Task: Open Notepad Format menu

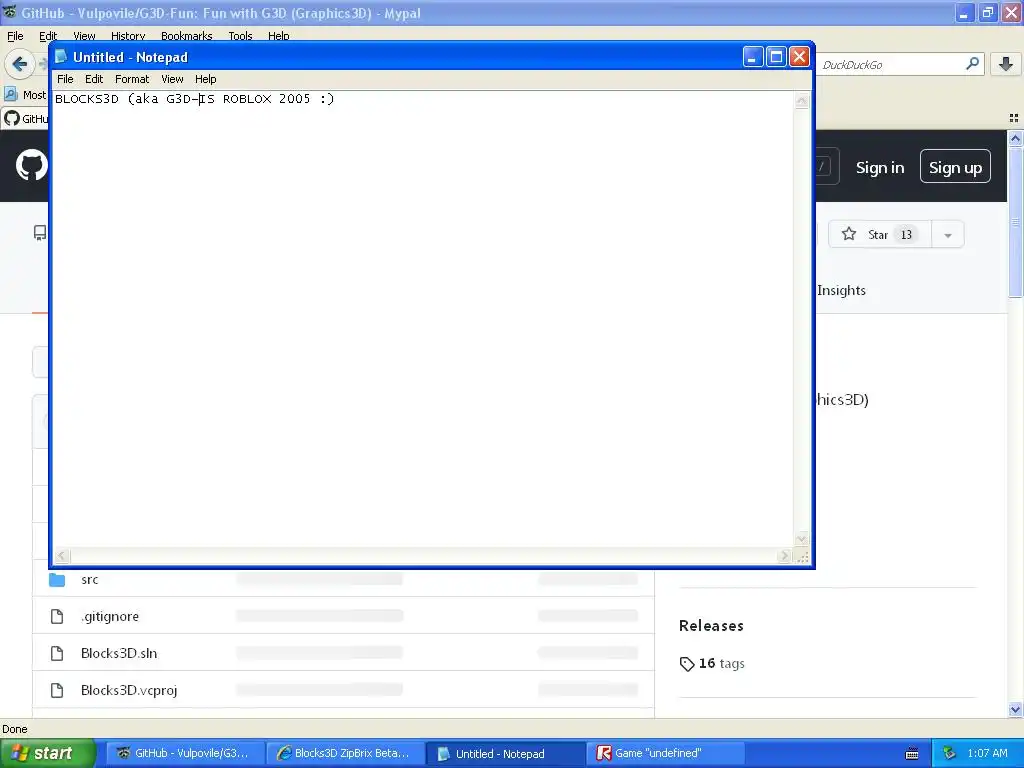Action: click(132, 79)
